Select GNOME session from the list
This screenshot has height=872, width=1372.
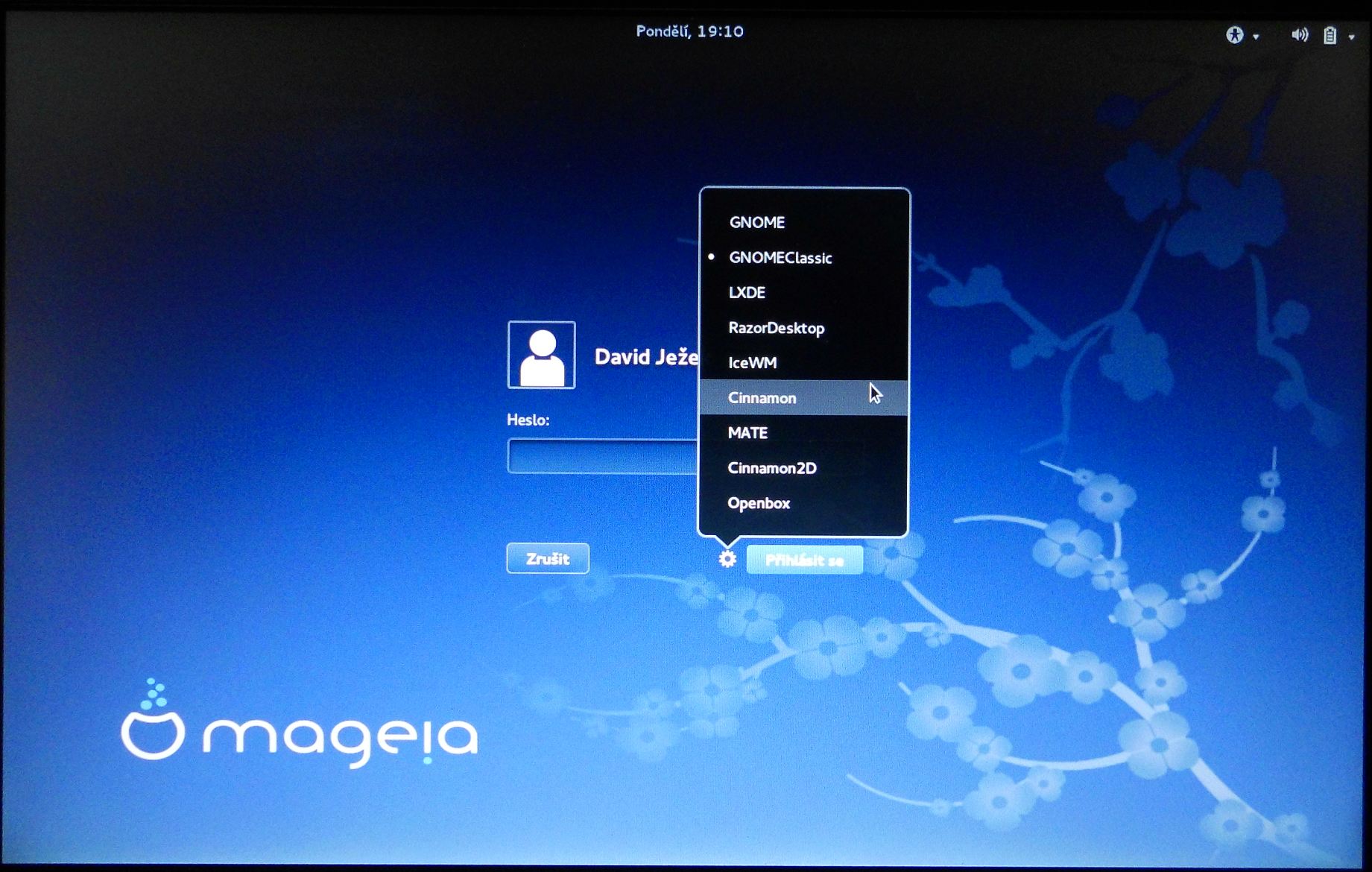[x=804, y=222]
